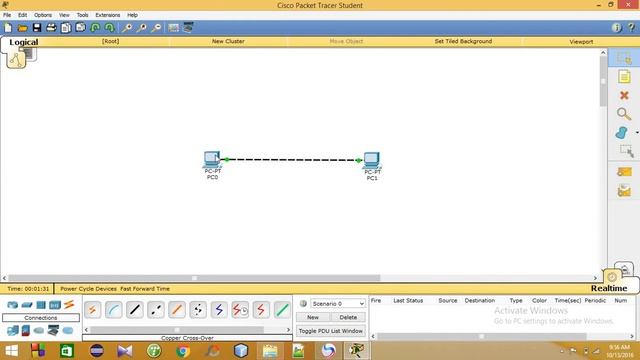Select the Draw Polygon shape tool
The image size is (640, 360).
click(x=622, y=133)
